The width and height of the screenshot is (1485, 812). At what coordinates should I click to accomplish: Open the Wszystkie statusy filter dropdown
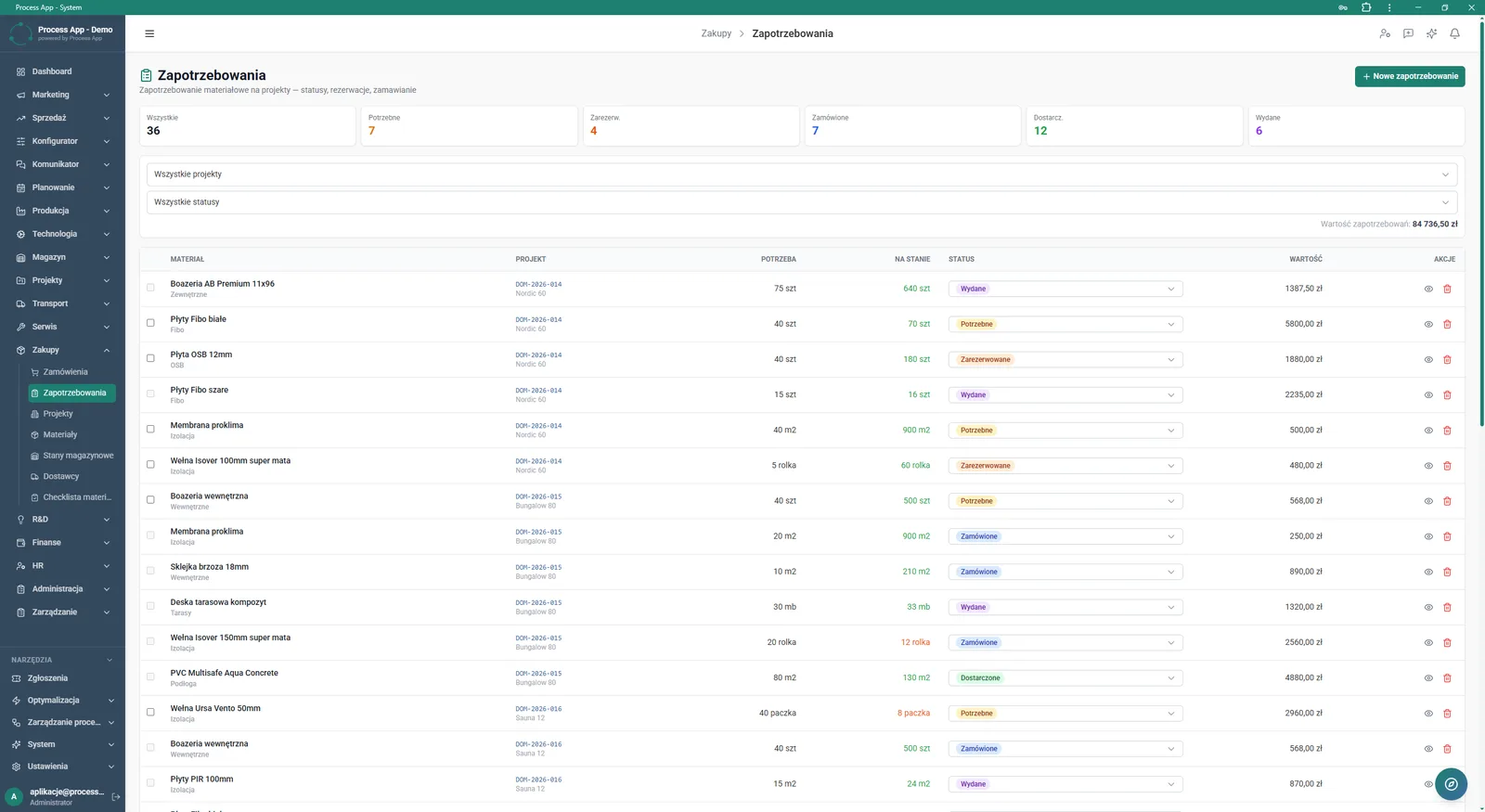(802, 202)
